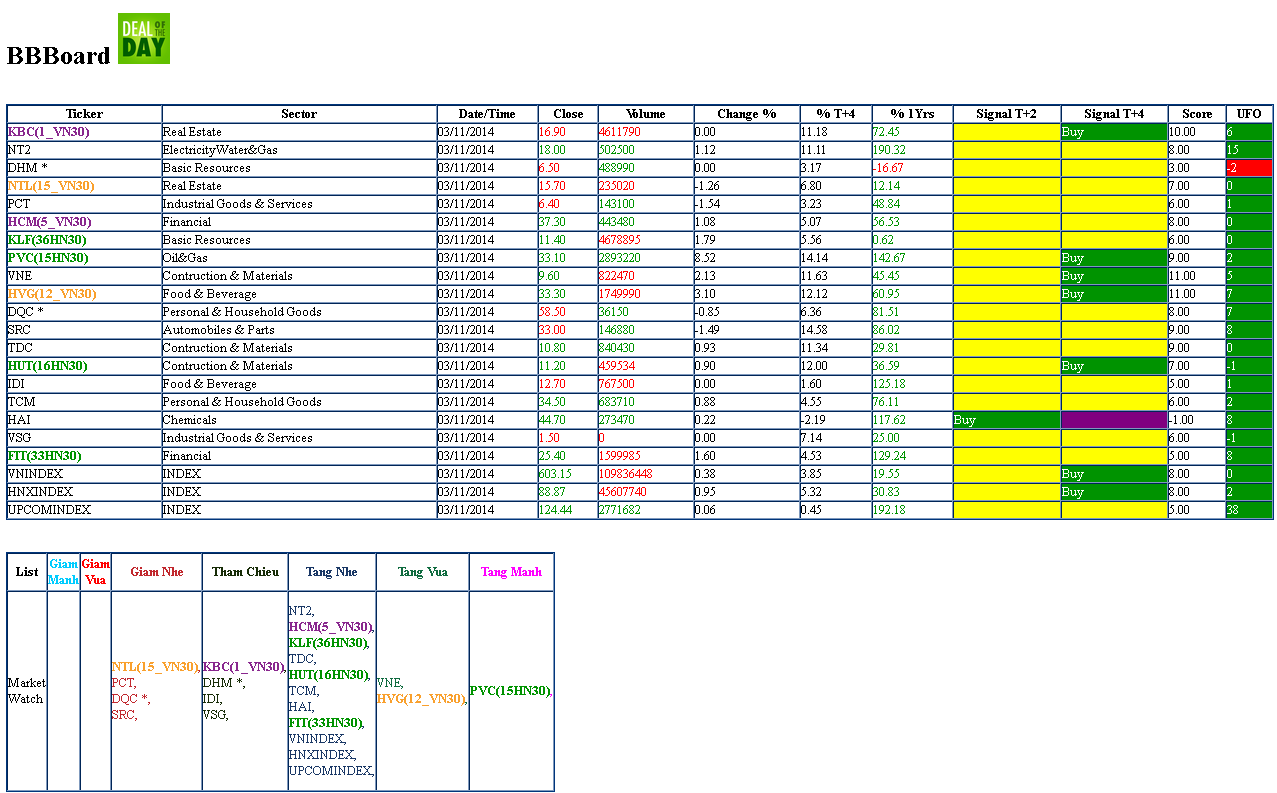Click VNE in the Tang Vua list
The width and height of the screenshot is (1277, 793).
tap(389, 683)
